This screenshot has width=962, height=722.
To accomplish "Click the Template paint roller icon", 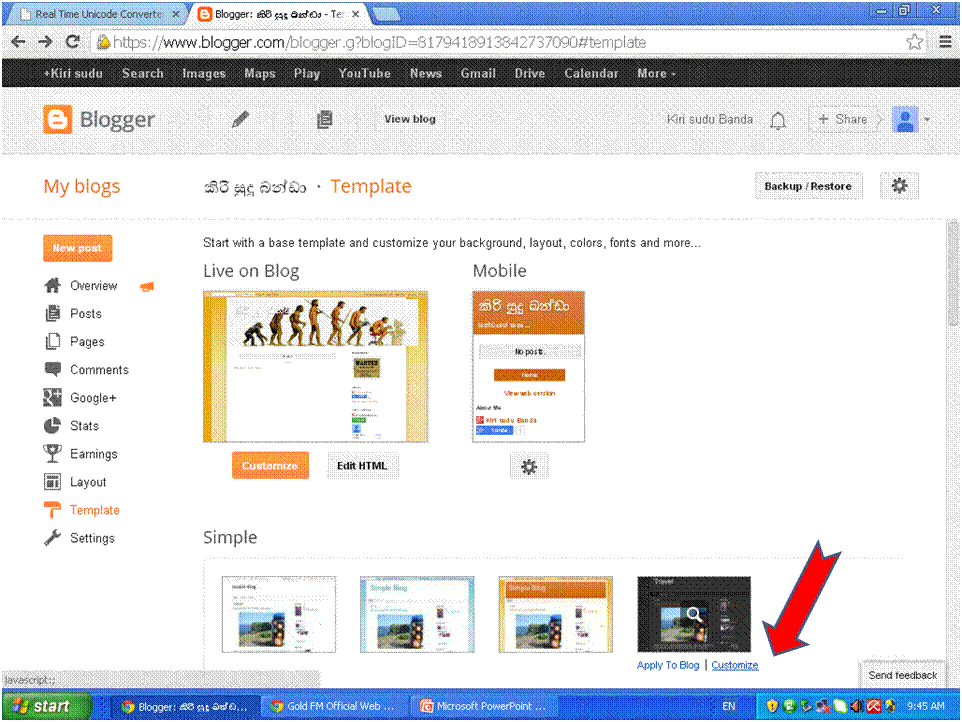I will (x=53, y=510).
